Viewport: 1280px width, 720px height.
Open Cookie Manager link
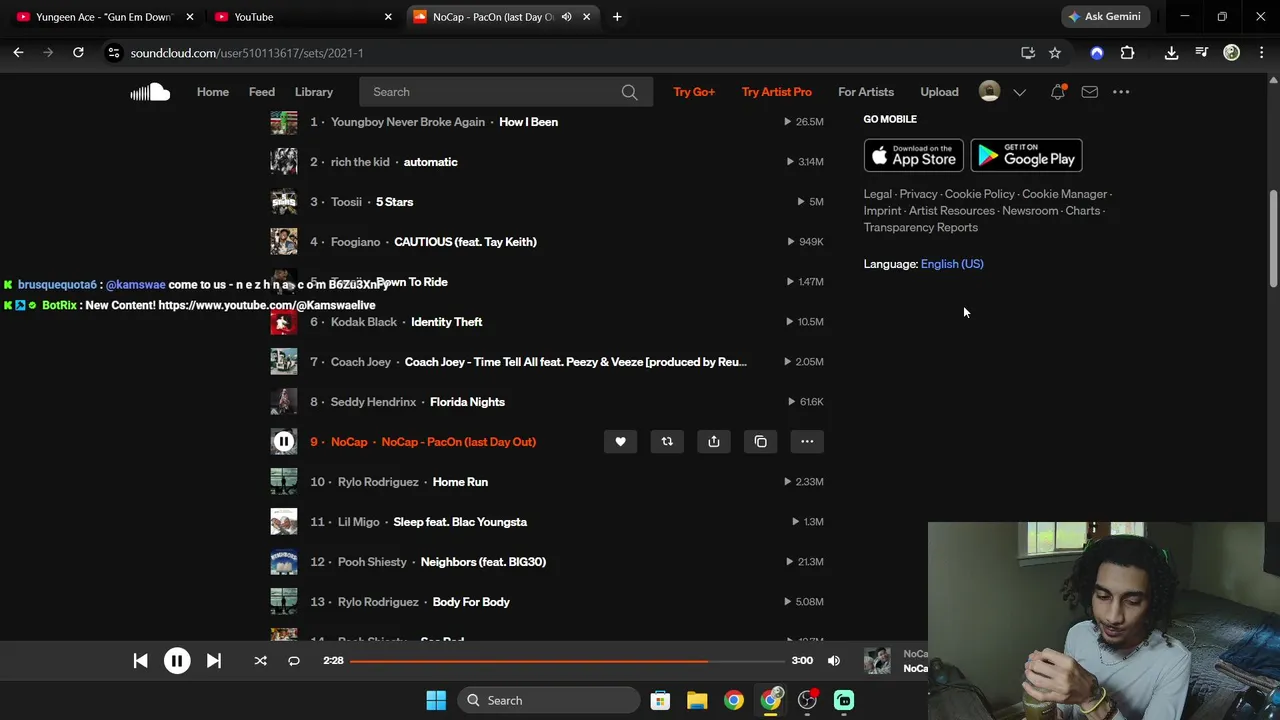(x=1064, y=194)
